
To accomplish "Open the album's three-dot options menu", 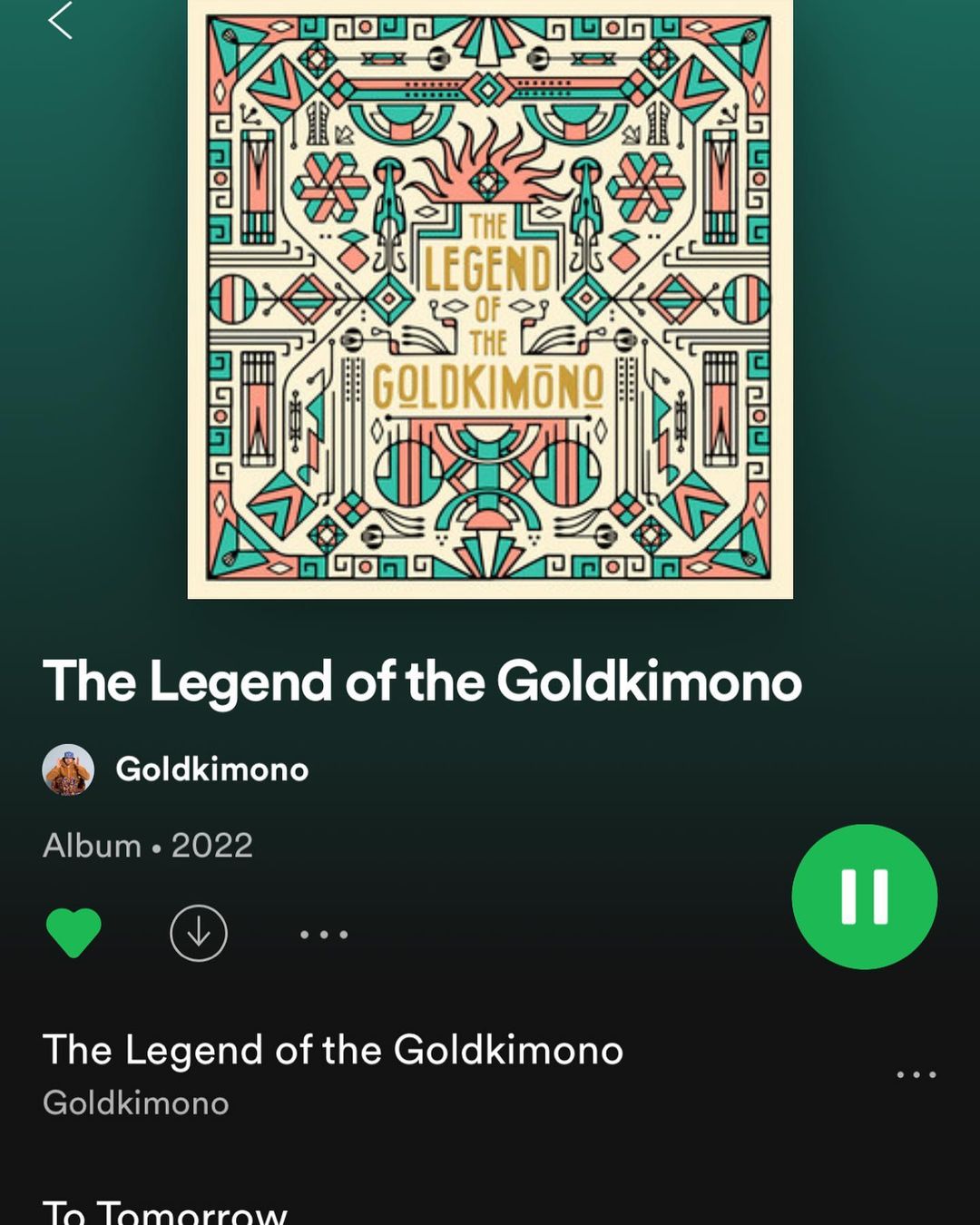I will pos(324,934).
